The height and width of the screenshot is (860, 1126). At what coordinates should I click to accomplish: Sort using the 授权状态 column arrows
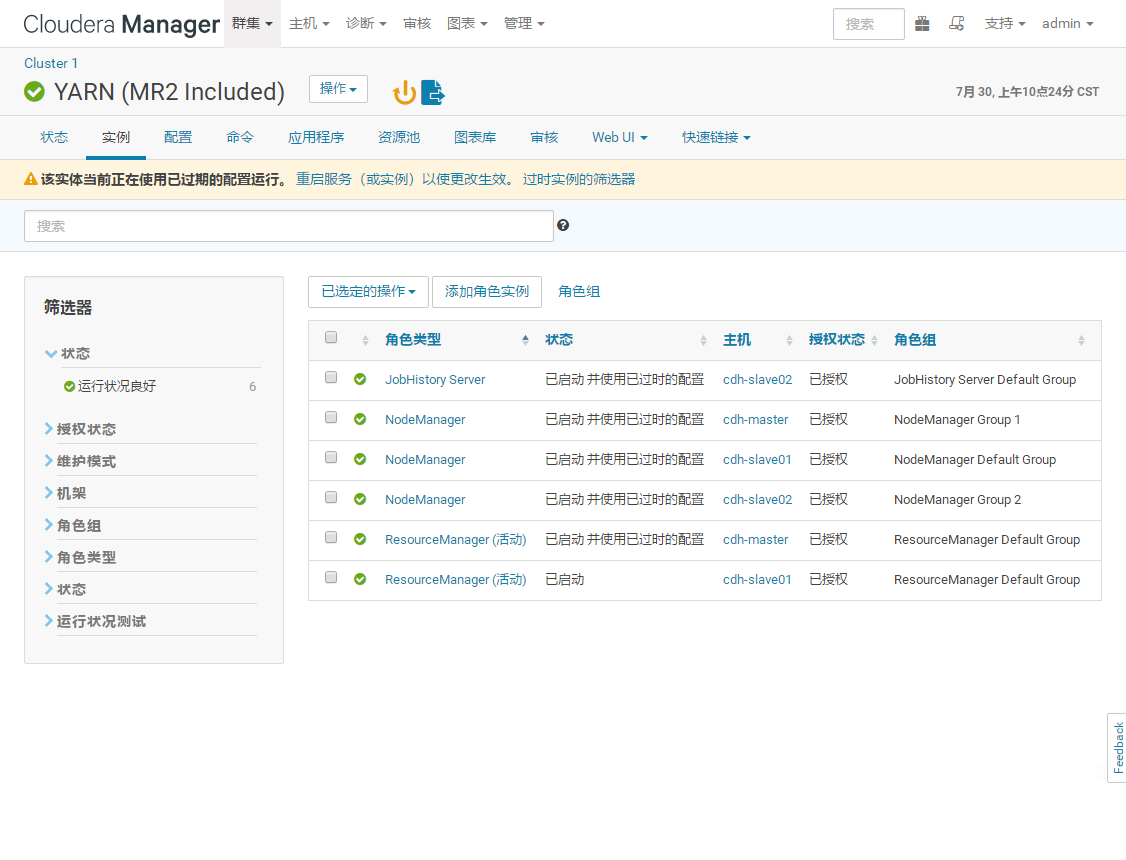coord(874,340)
